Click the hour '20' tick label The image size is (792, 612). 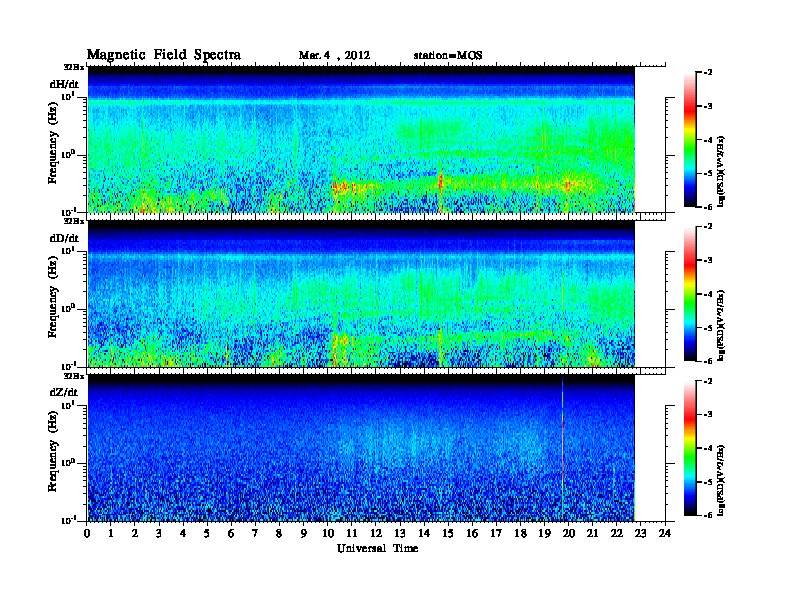(x=569, y=534)
